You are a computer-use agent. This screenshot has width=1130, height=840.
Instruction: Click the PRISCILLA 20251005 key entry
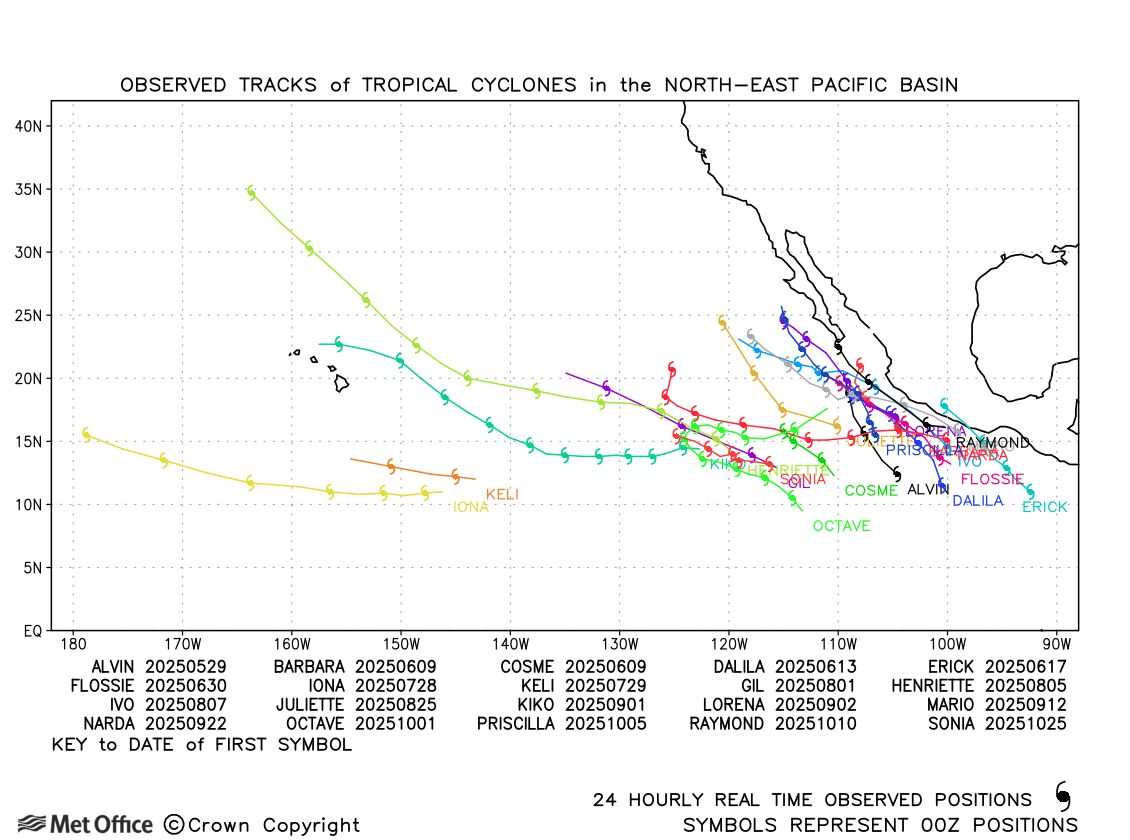pos(561,724)
